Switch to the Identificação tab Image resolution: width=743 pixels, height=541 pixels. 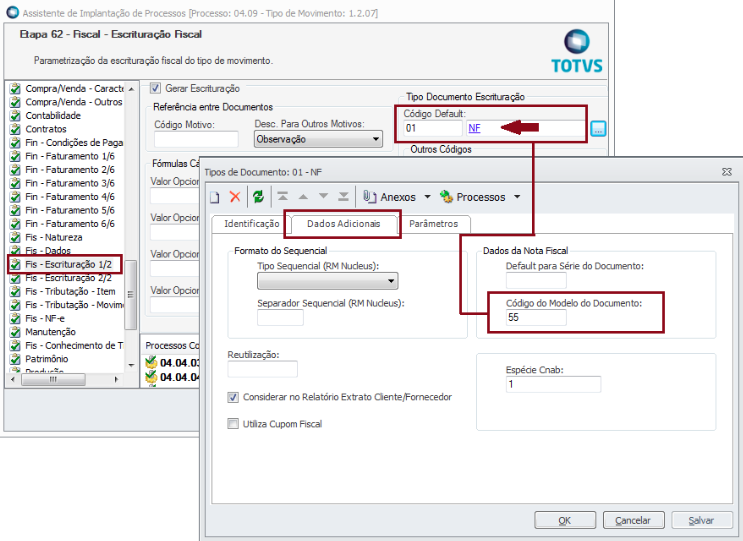point(252,224)
